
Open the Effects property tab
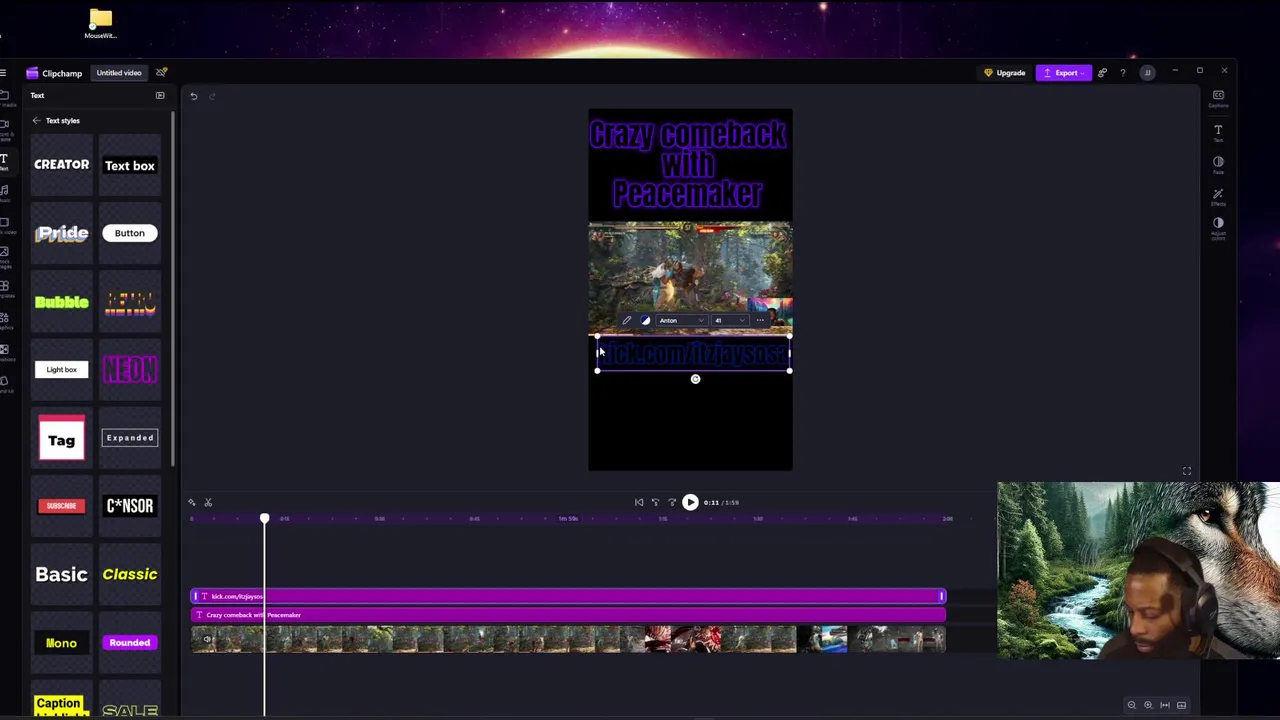click(x=1218, y=196)
